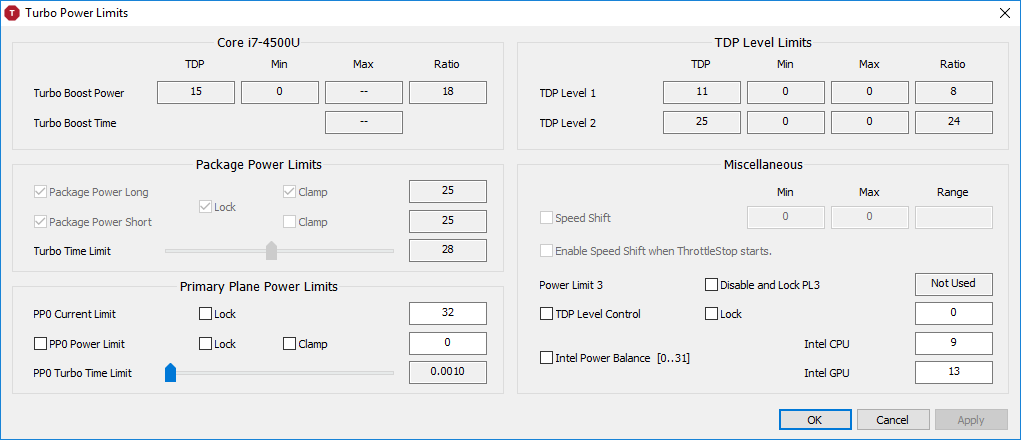The height and width of the screenshot is (440, 1021).
Task: Click the Miscellaneous heading
Action: click(x=763, y=165)
